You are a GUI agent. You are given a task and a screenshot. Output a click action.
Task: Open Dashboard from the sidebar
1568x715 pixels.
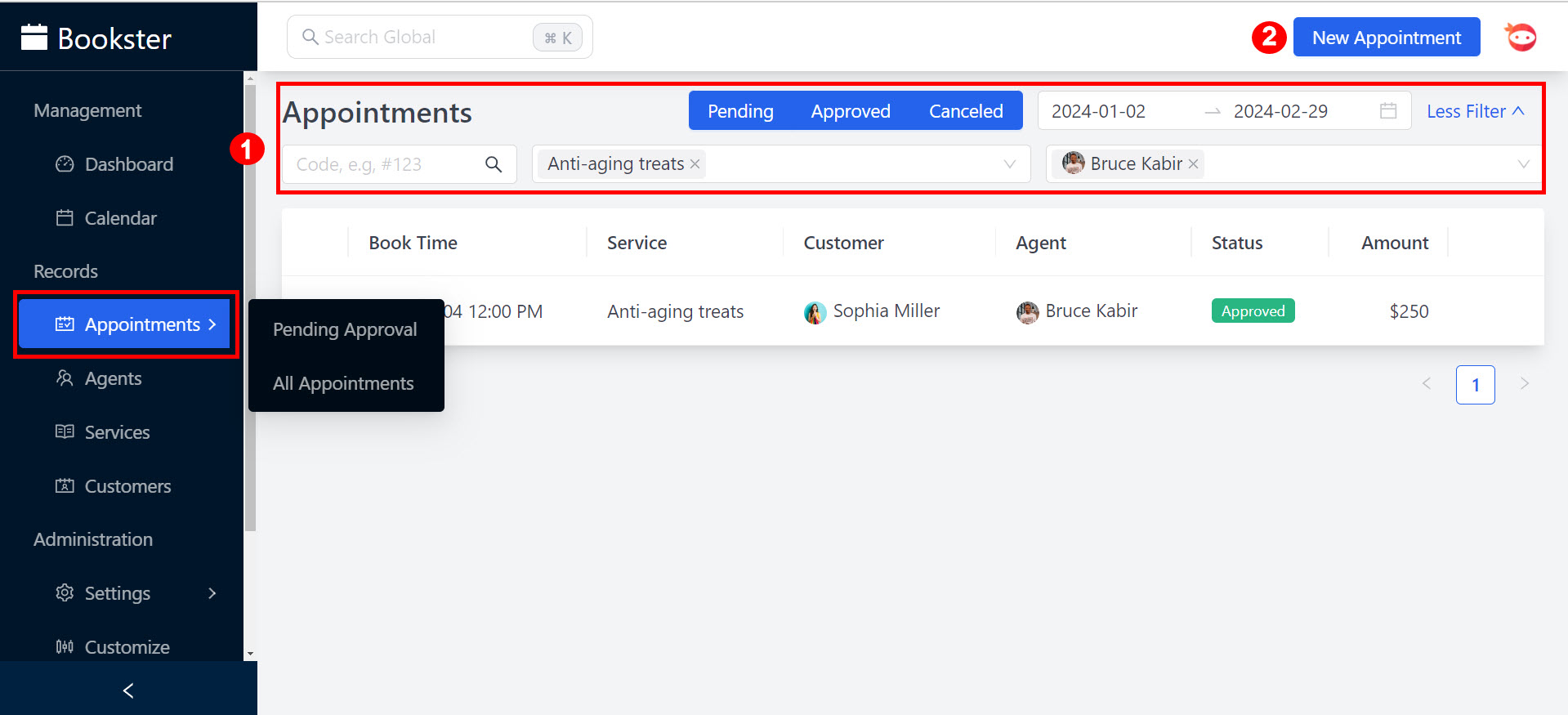click(x=128, y=164)
